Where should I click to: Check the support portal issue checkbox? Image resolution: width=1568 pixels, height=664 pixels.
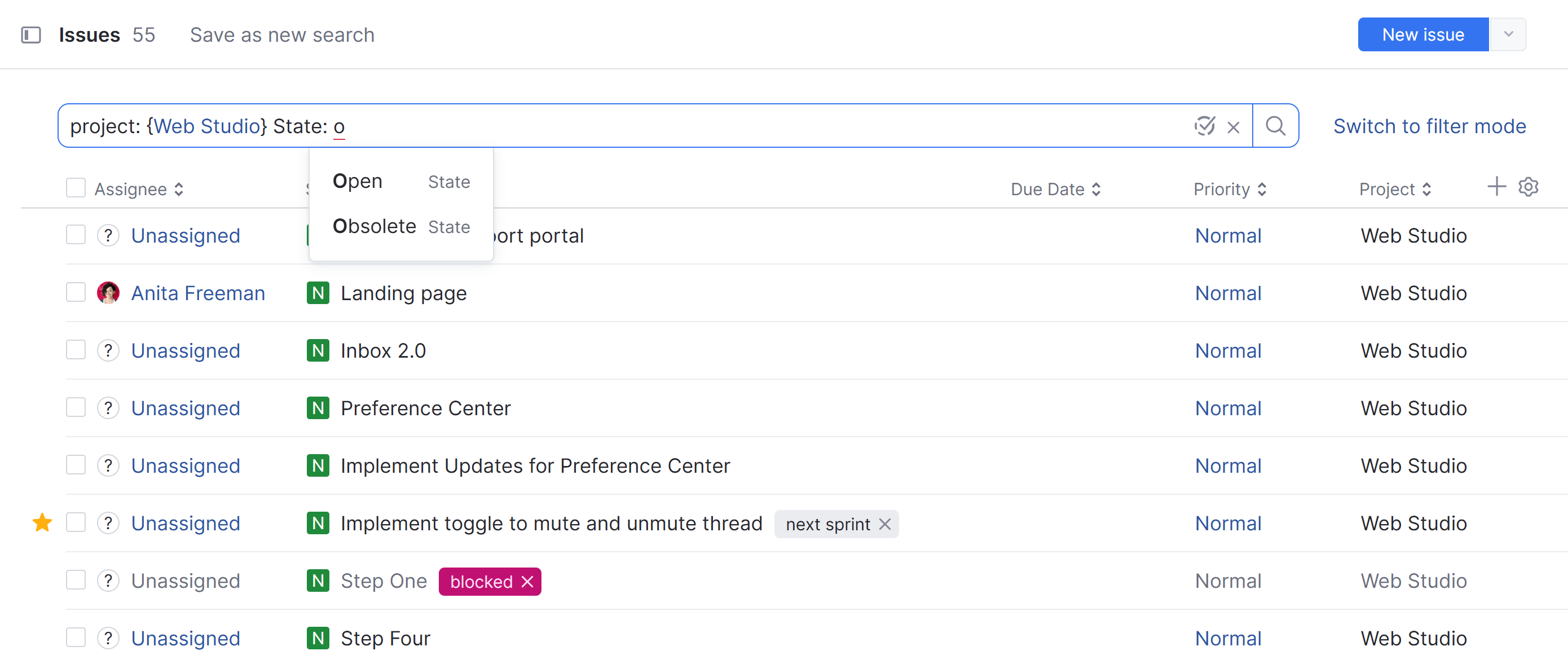76,234
